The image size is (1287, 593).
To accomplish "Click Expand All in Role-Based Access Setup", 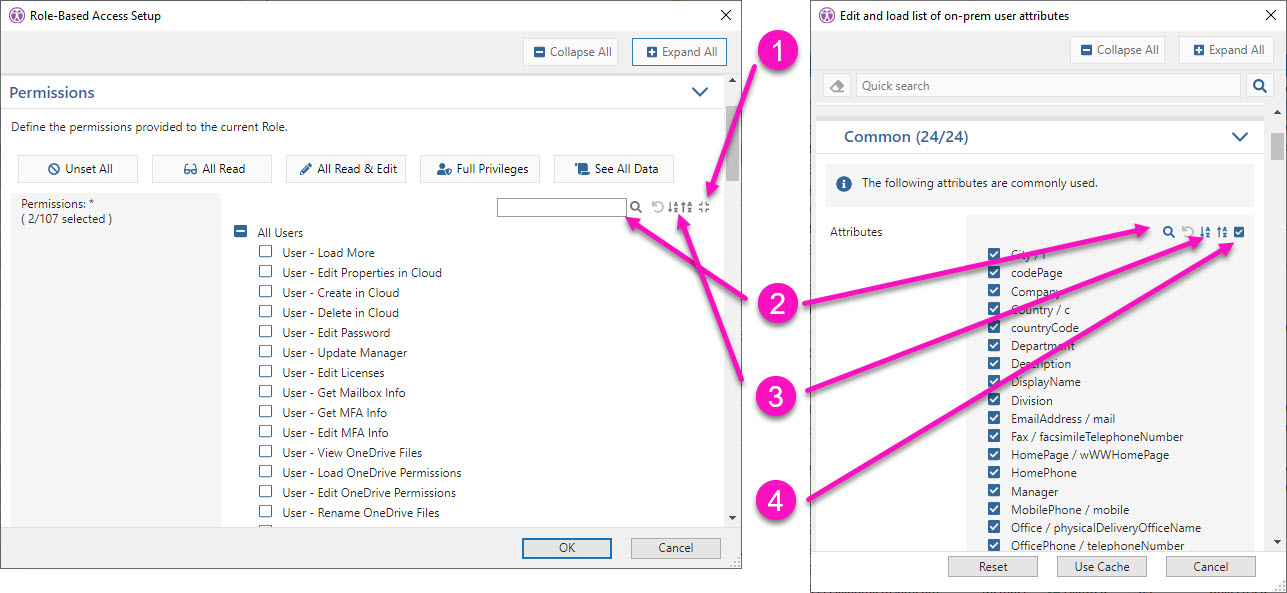I will click(x=679, y=51).
